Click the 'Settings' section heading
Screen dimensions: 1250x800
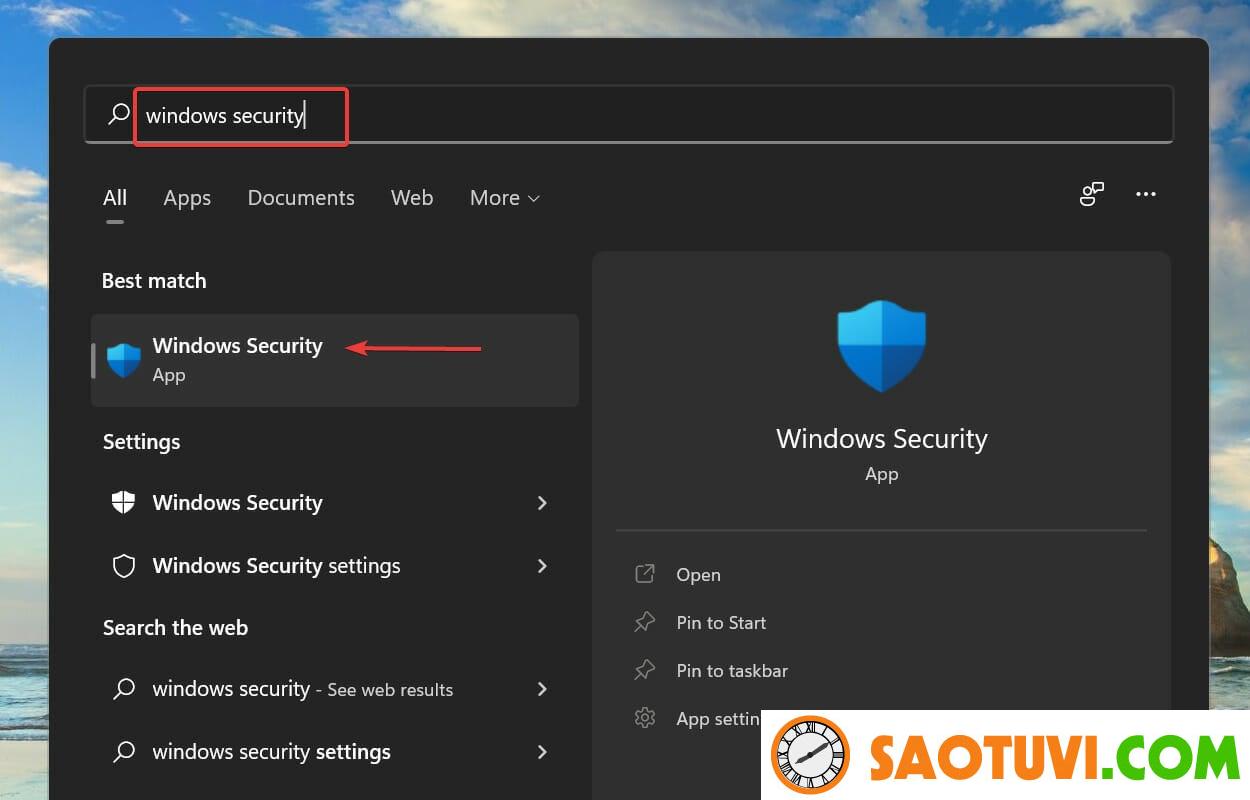(x=141, y=442)
